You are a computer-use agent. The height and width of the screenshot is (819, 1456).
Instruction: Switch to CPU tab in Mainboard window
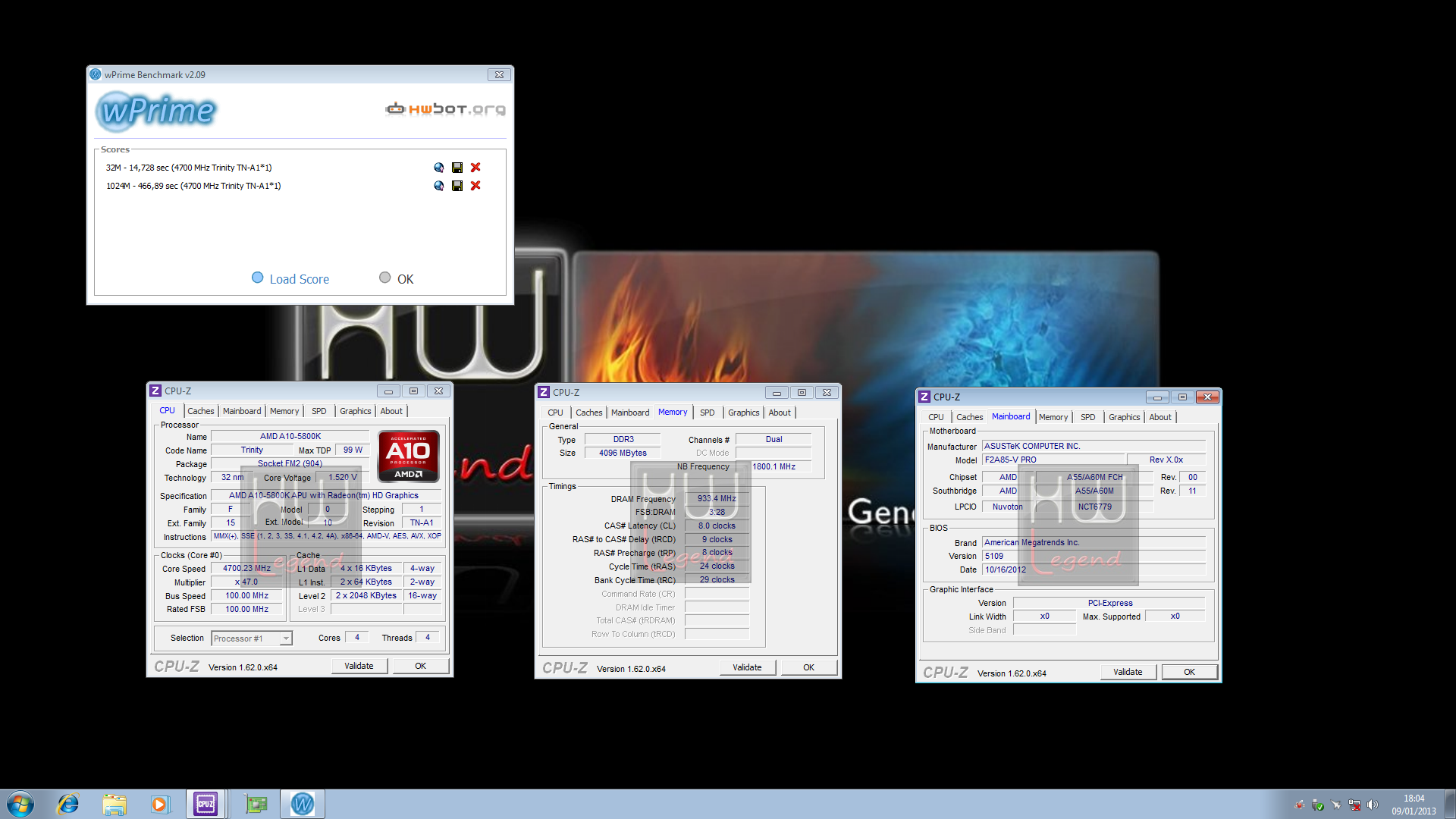tap(936, 417)
